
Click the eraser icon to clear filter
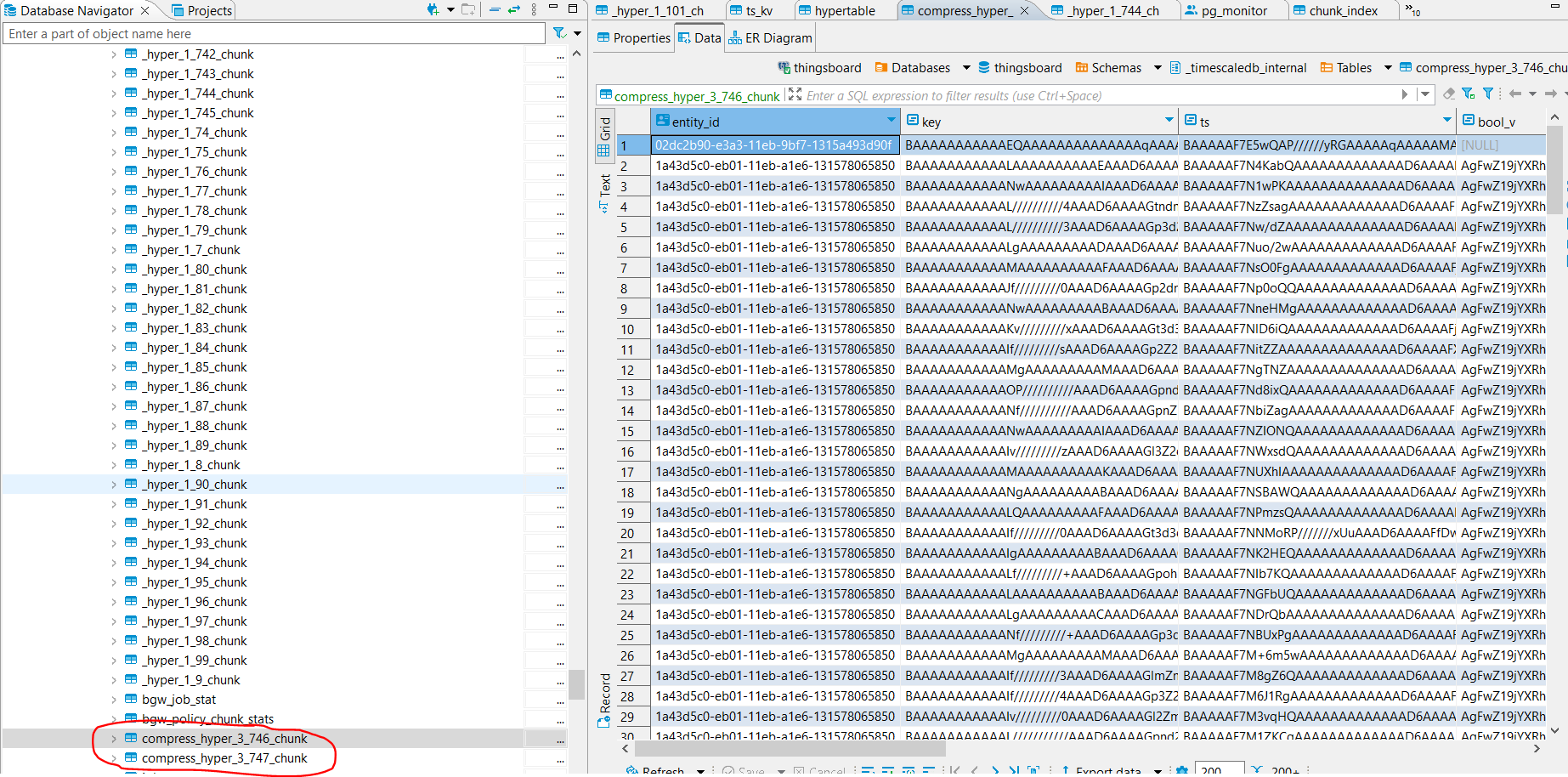(1449, 94)
